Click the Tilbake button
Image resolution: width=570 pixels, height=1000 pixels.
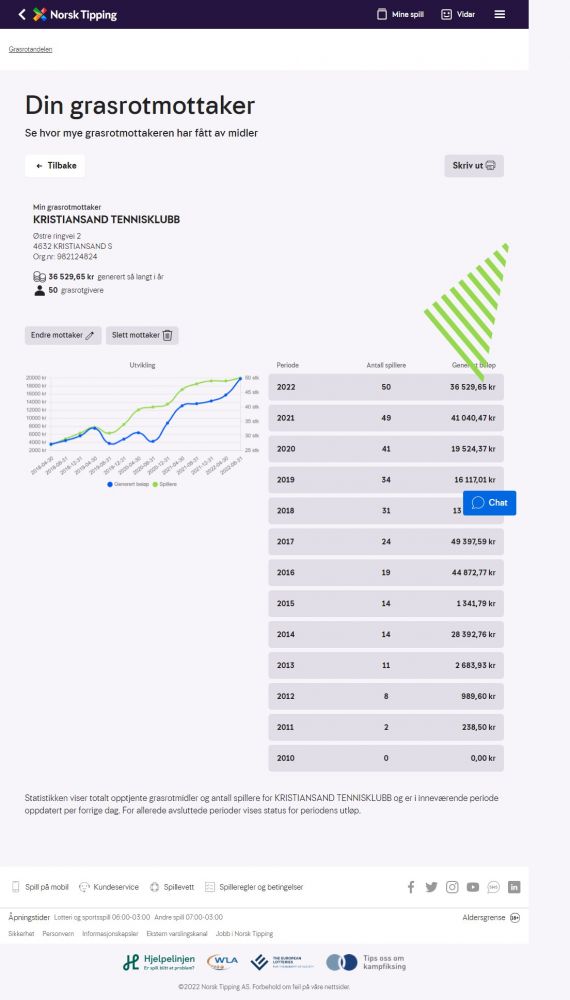(x=55, y=166)
